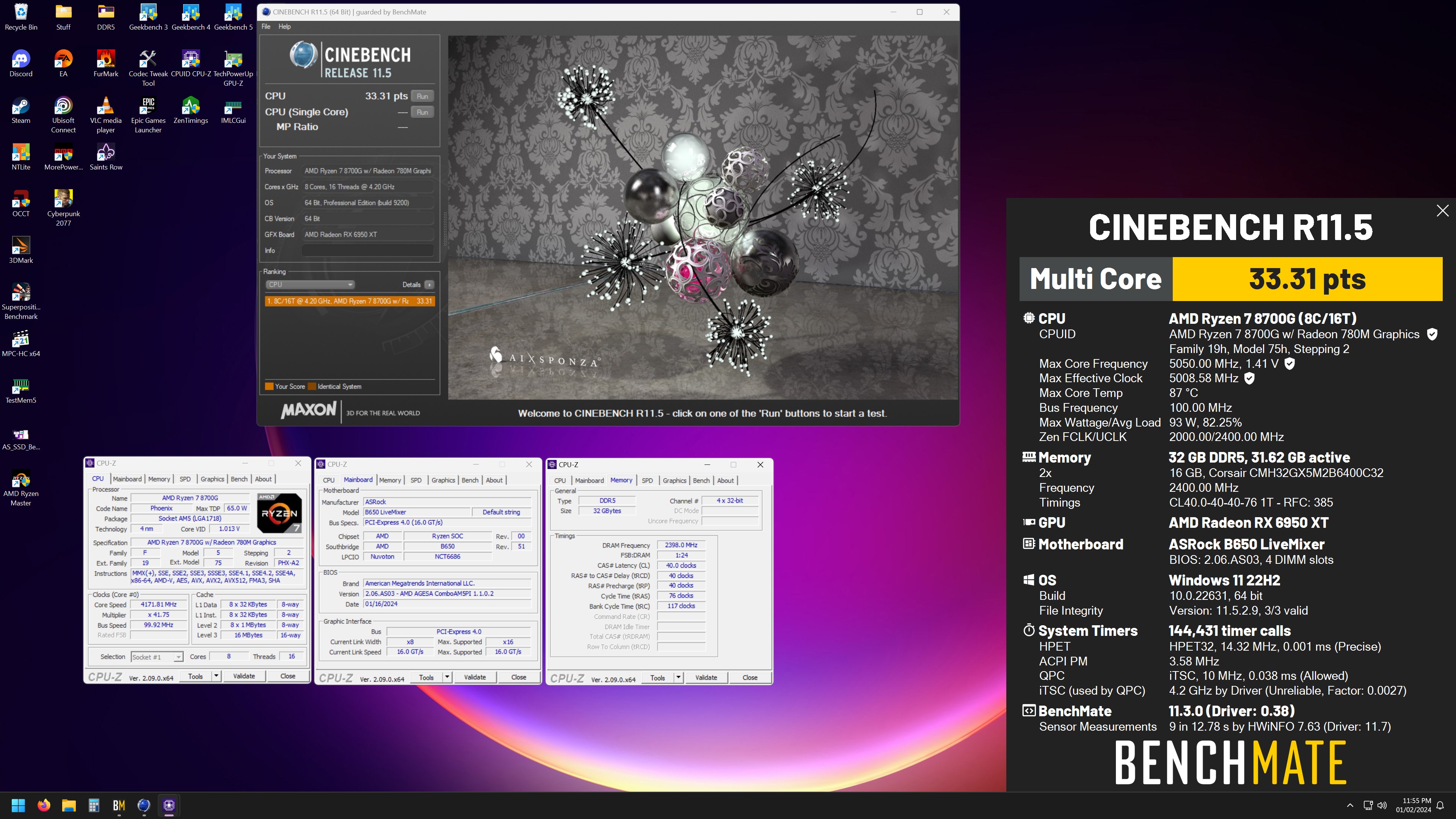1456x819 pixels.
Task: Open BenchMate taskbar icon
Action: coord(119,805)
